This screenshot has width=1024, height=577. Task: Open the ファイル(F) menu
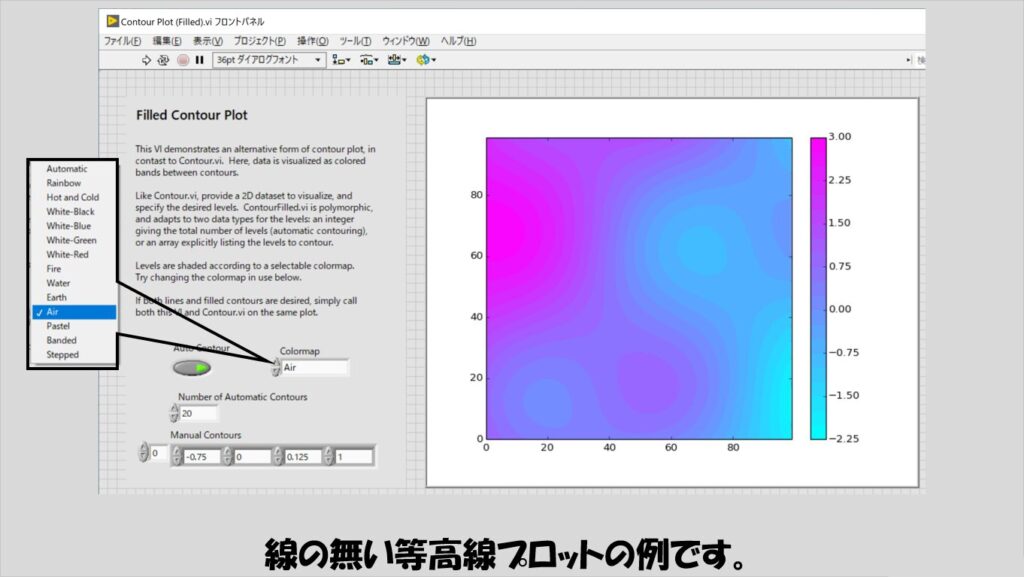pyautogui.click(x=123, y=41)
